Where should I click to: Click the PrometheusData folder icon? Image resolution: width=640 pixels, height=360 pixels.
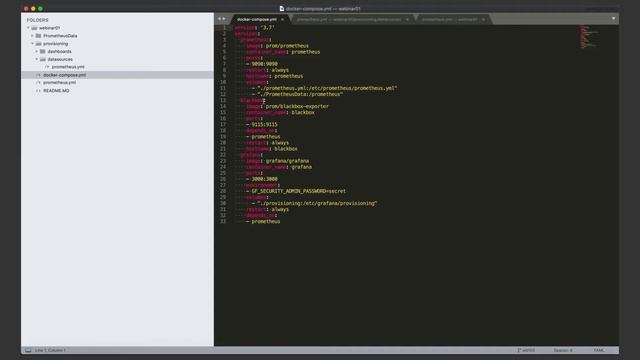[38, 36]
